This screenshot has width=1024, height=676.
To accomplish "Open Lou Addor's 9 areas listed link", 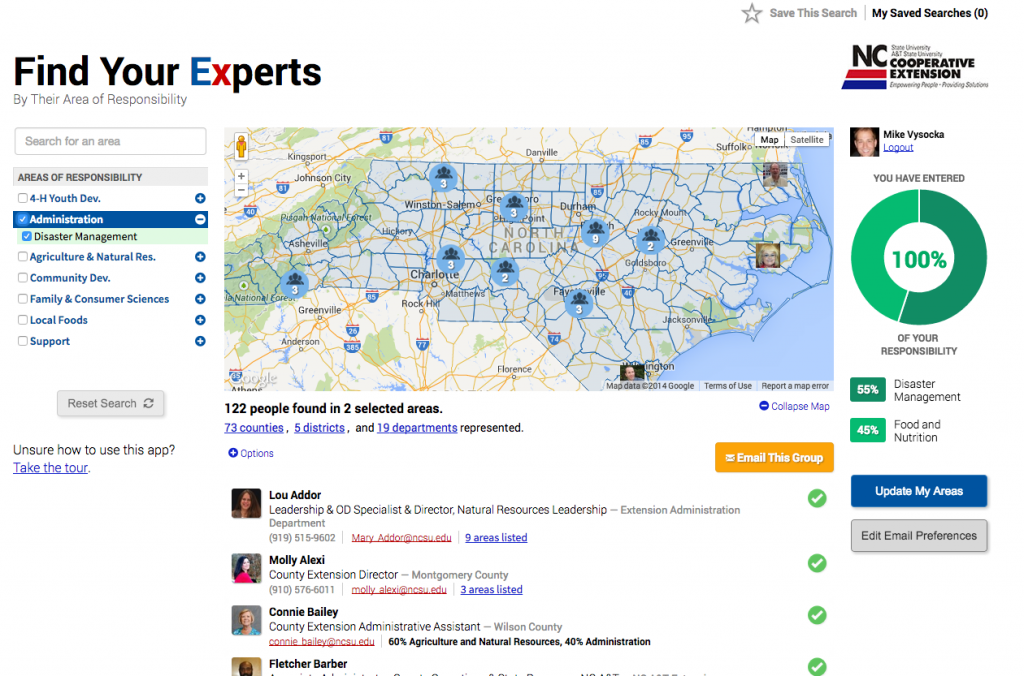I will 496,538.
